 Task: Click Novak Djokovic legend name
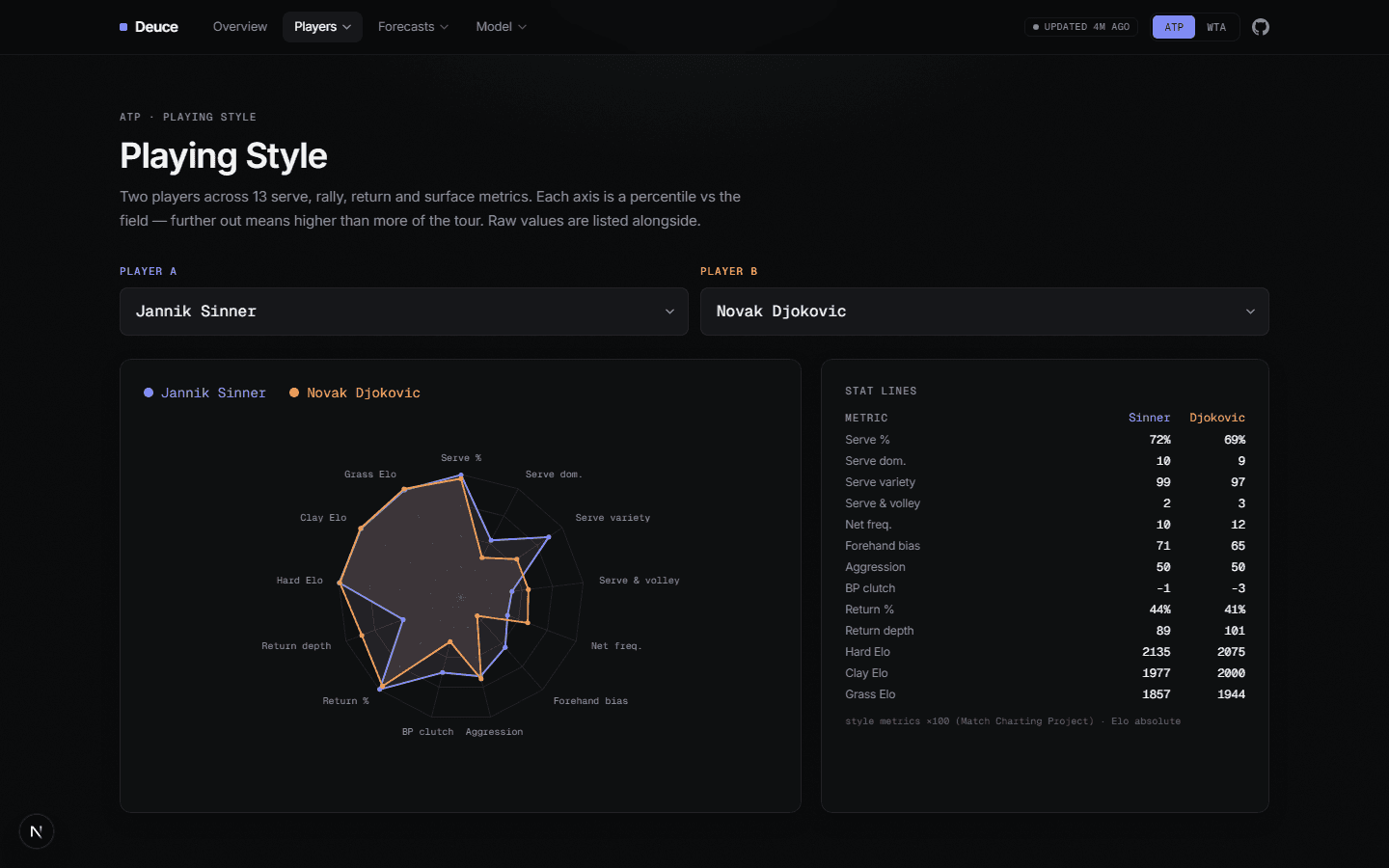pyautogui.click(x=364, y=393)
